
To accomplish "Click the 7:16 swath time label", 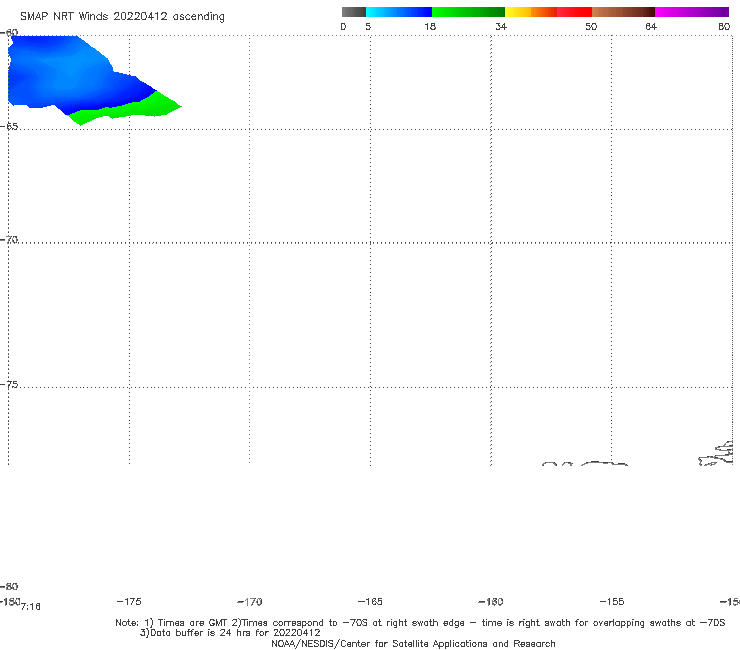I will 31,607.
